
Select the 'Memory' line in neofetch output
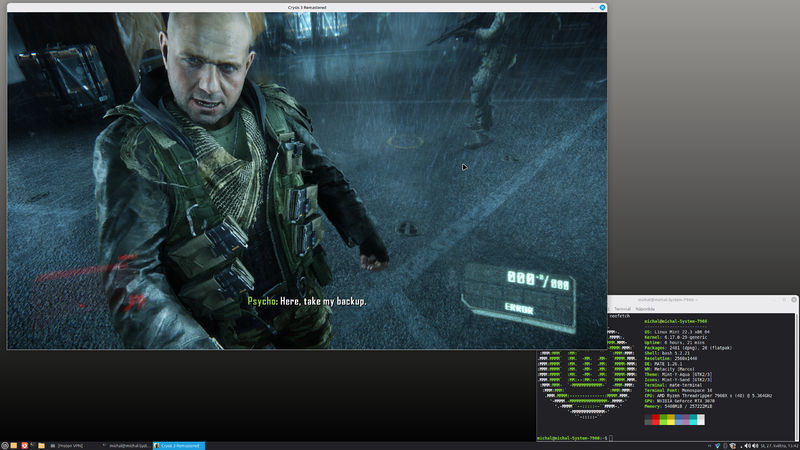[678, 406]
